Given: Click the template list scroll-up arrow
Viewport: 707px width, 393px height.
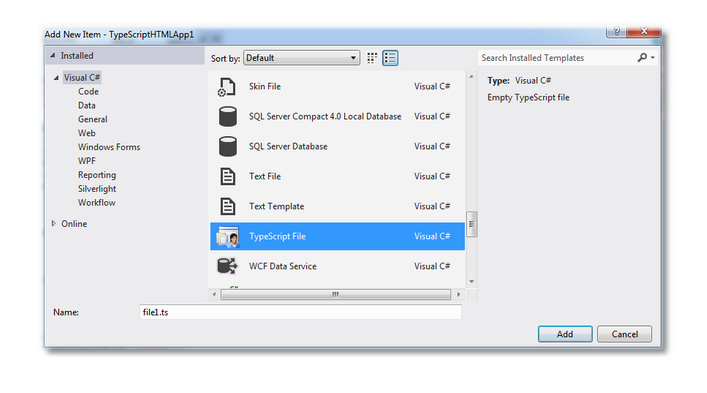Looking at the screenshot, I should (x=472, y=77).
